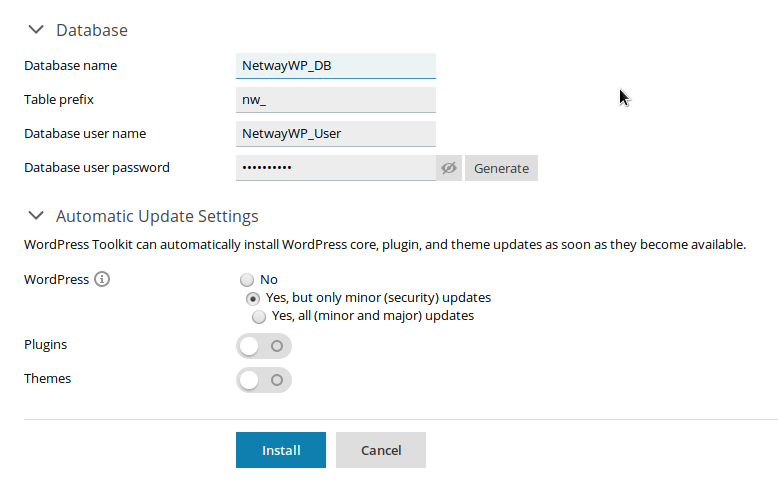The height and width of the screenshot is (503, 778).
Task: Show the database user password via eye icon
Action: point(449,168)
